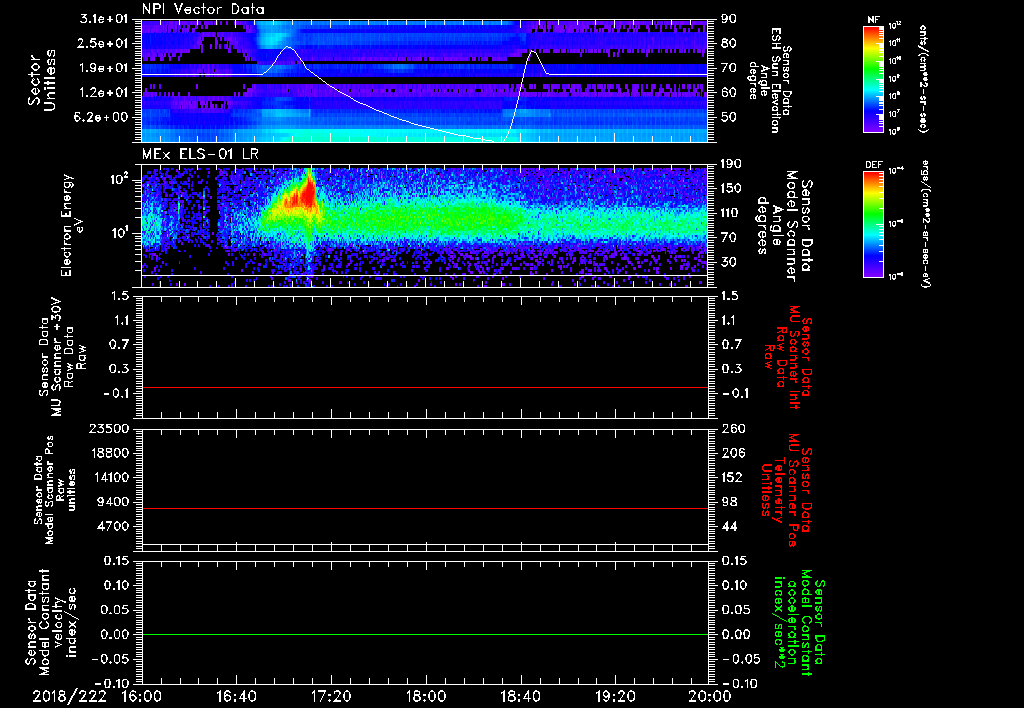Click the '18:00' time axis label
Screen dimensions: 1024x708
coord(426,696)
